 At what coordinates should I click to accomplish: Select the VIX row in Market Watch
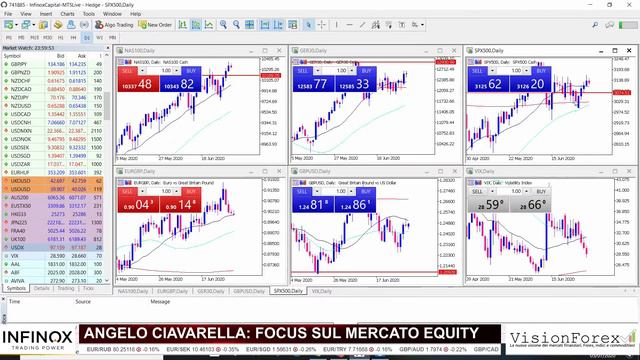[52, 256]
